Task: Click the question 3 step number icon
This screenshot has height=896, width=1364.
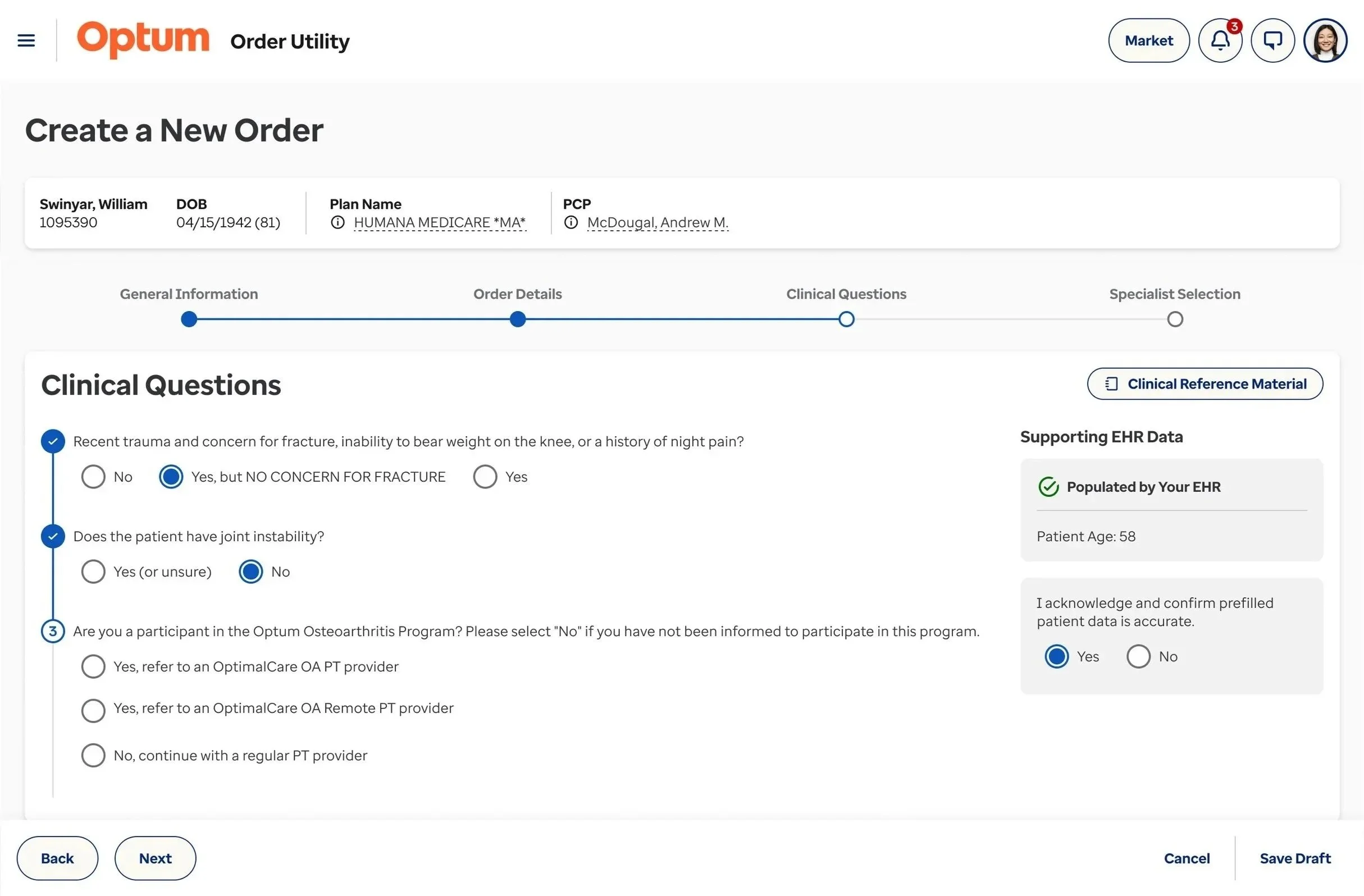Action: [53, 632]
